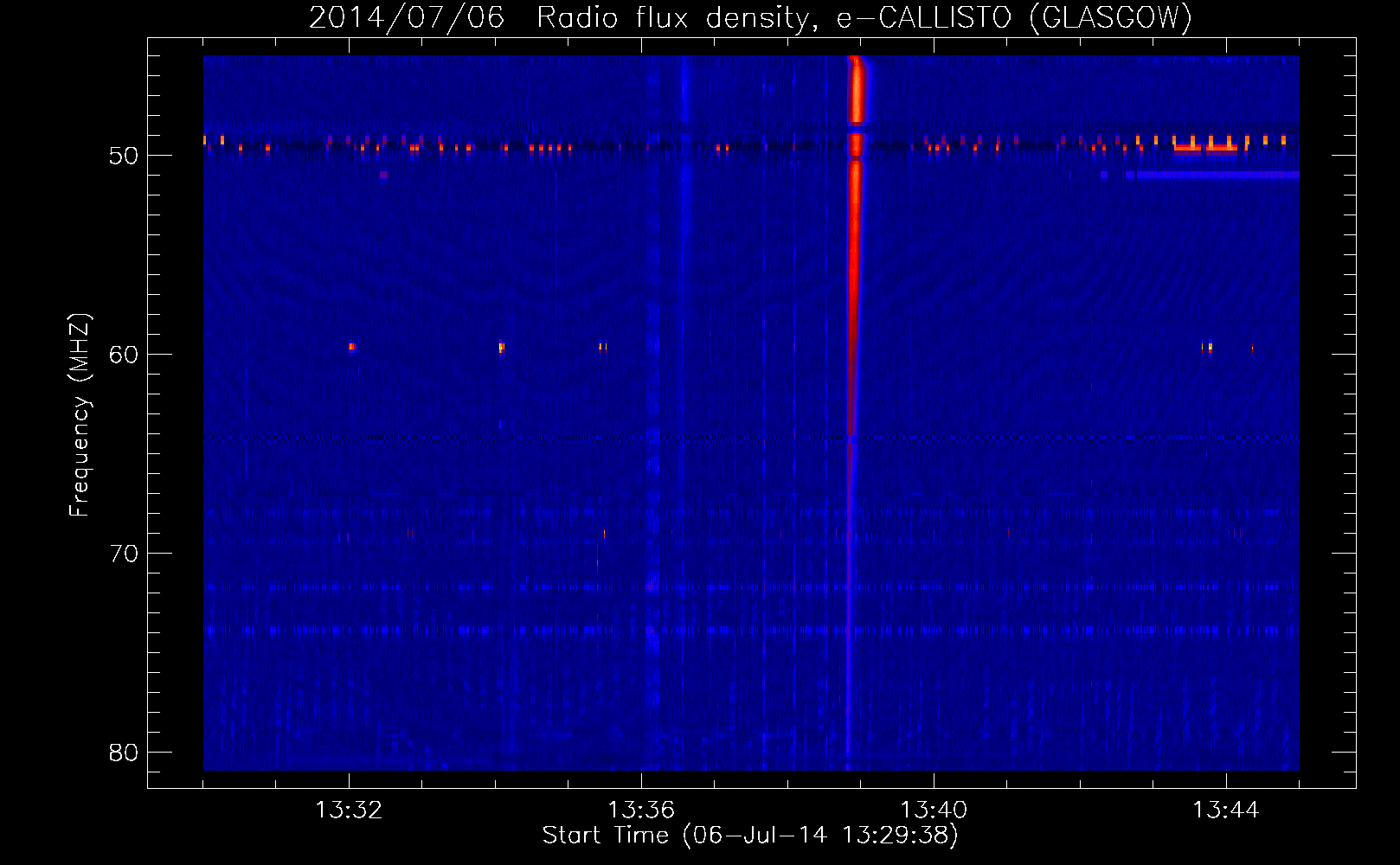
Task: Click the 13:32 time tick label
Action: point(349,811)
